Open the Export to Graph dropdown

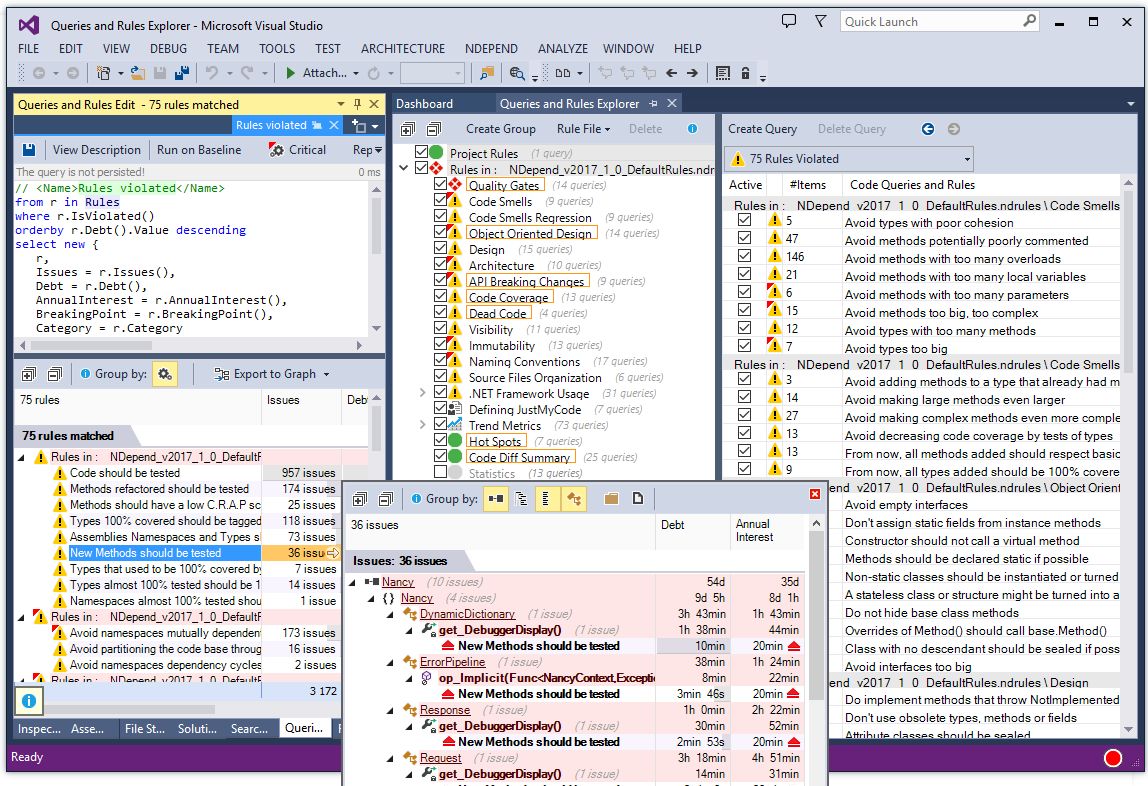pyautogui.click(x=272, y=374)
